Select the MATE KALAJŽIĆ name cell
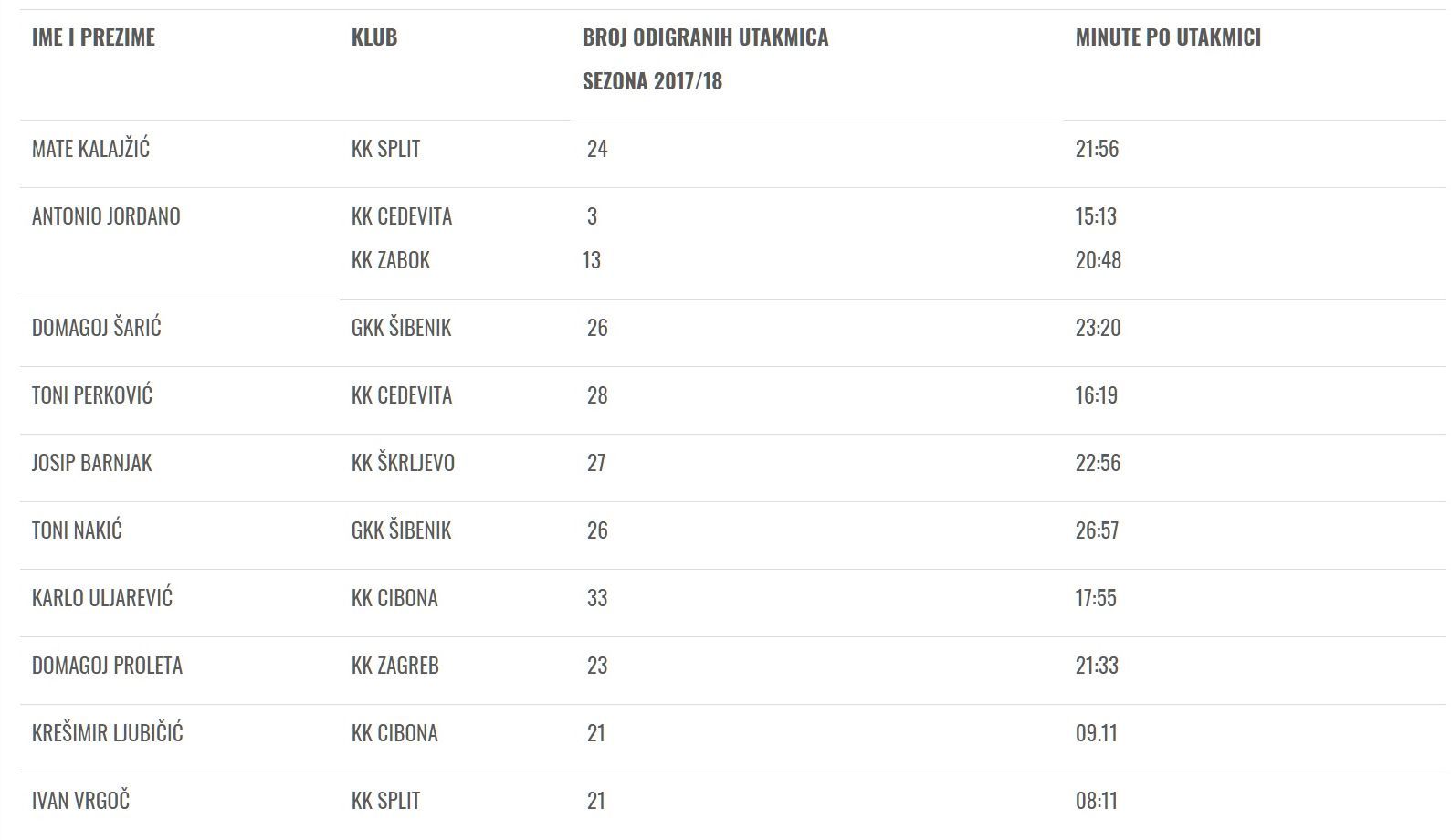Image resolution: width=1451 pixels, height=840 pixels. (x=90, y=149)
